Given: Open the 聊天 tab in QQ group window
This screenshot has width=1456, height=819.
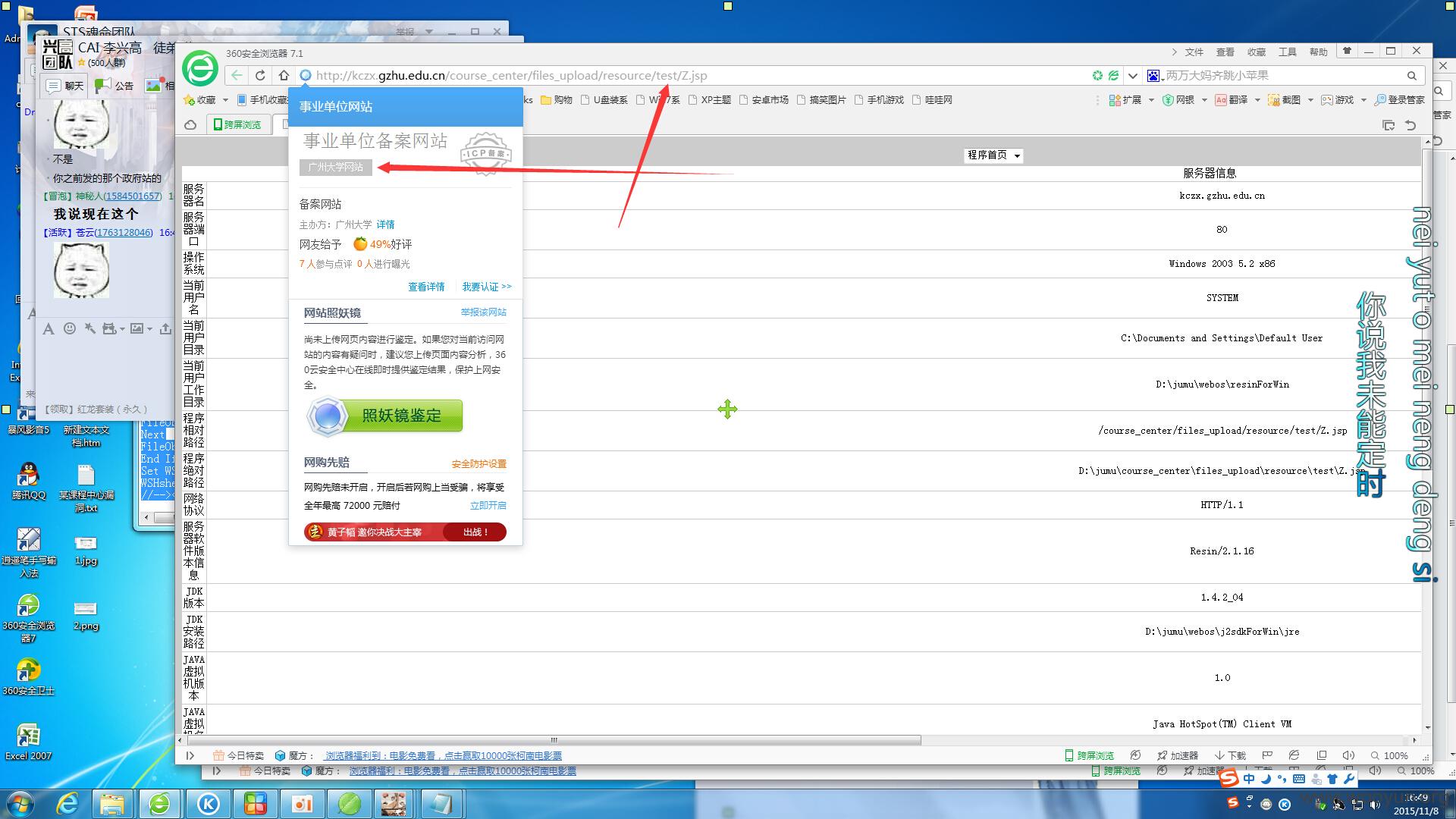Looking at the screenshot, I should click(65, 86).
